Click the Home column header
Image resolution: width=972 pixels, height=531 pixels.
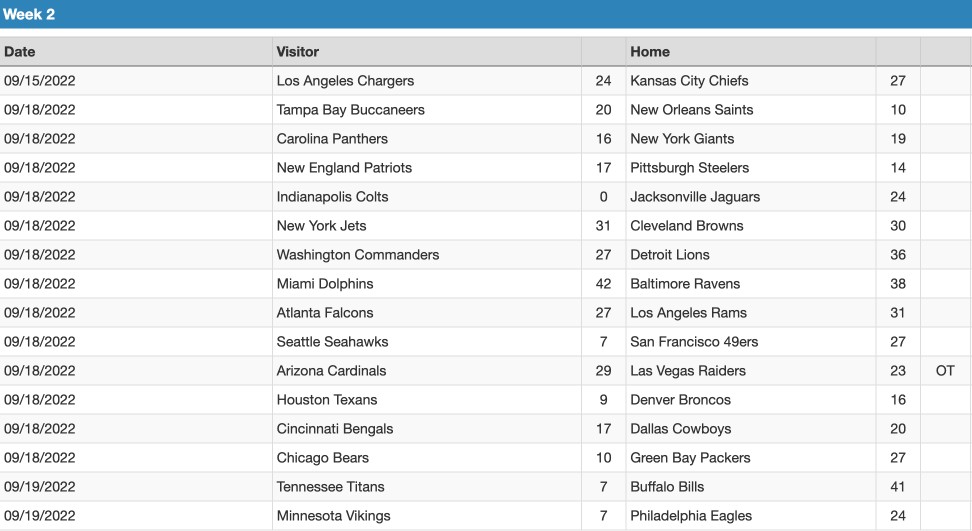[751, 51]
